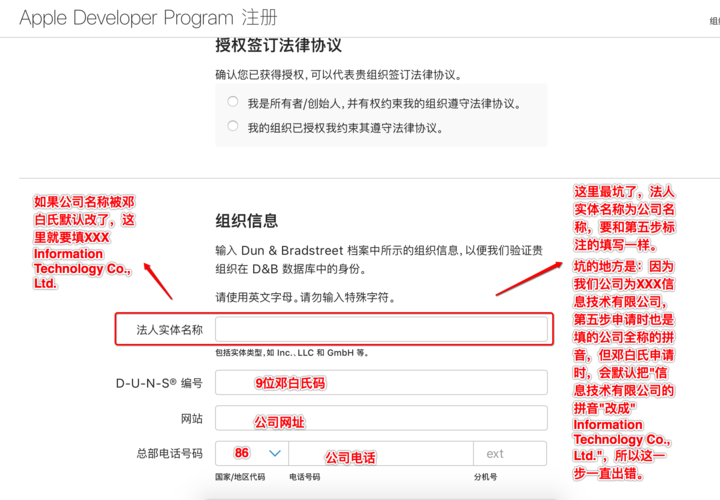Select the owner/founder radio option (我是所有者/创始人)
The height and width of the screenshot is (500, 720).
tap(233, 101)
